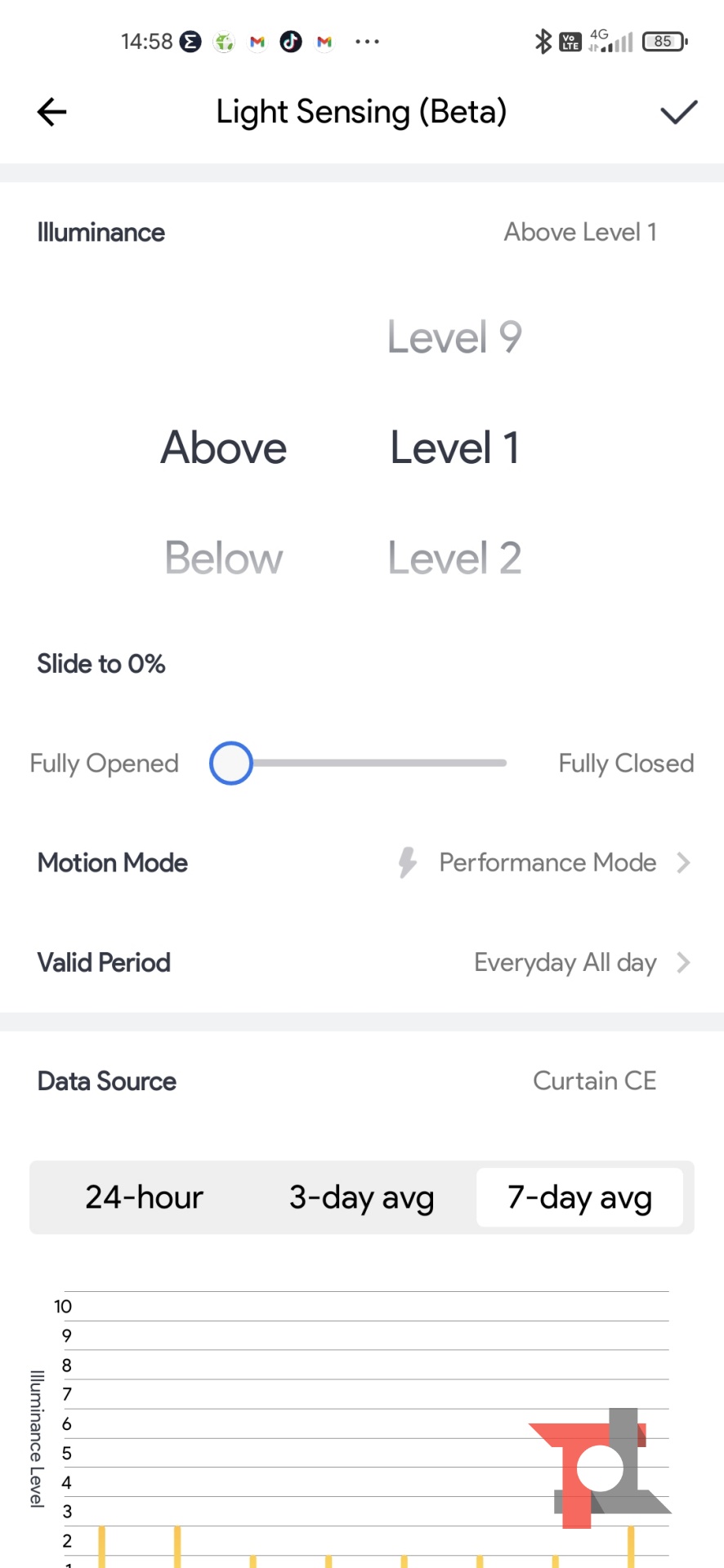Choose Level 9 in illuminance picker
This screenshot has width=724, height=1568.
coord(454,336)
